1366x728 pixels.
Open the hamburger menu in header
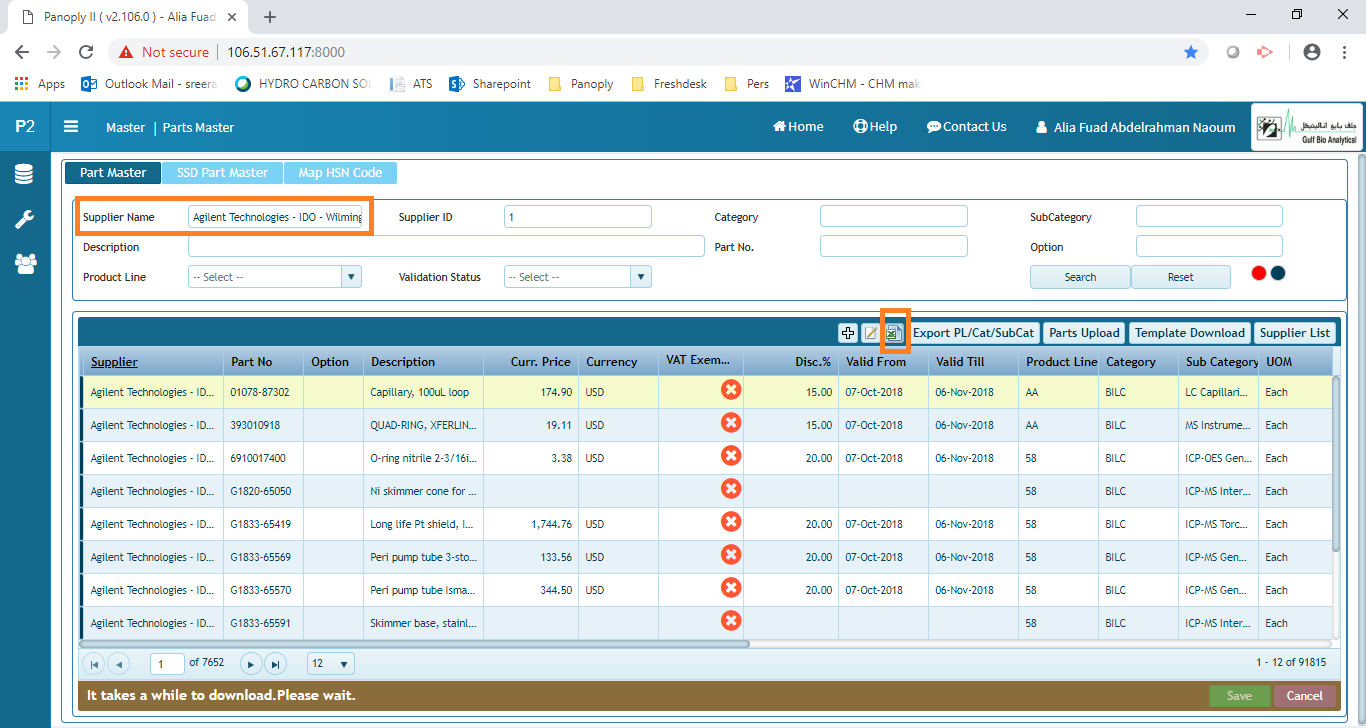[71, 126]
